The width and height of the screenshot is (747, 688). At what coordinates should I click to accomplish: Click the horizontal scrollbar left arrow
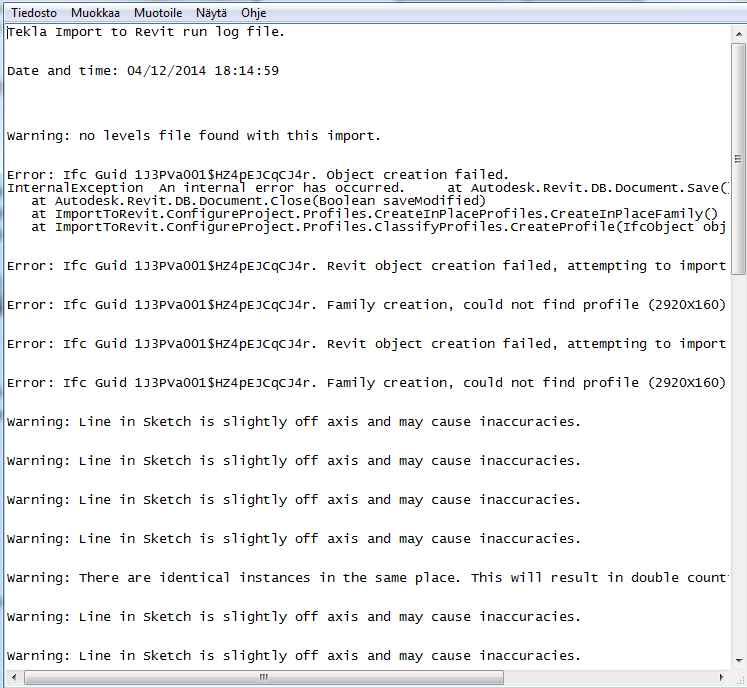[x=14, y=677]
